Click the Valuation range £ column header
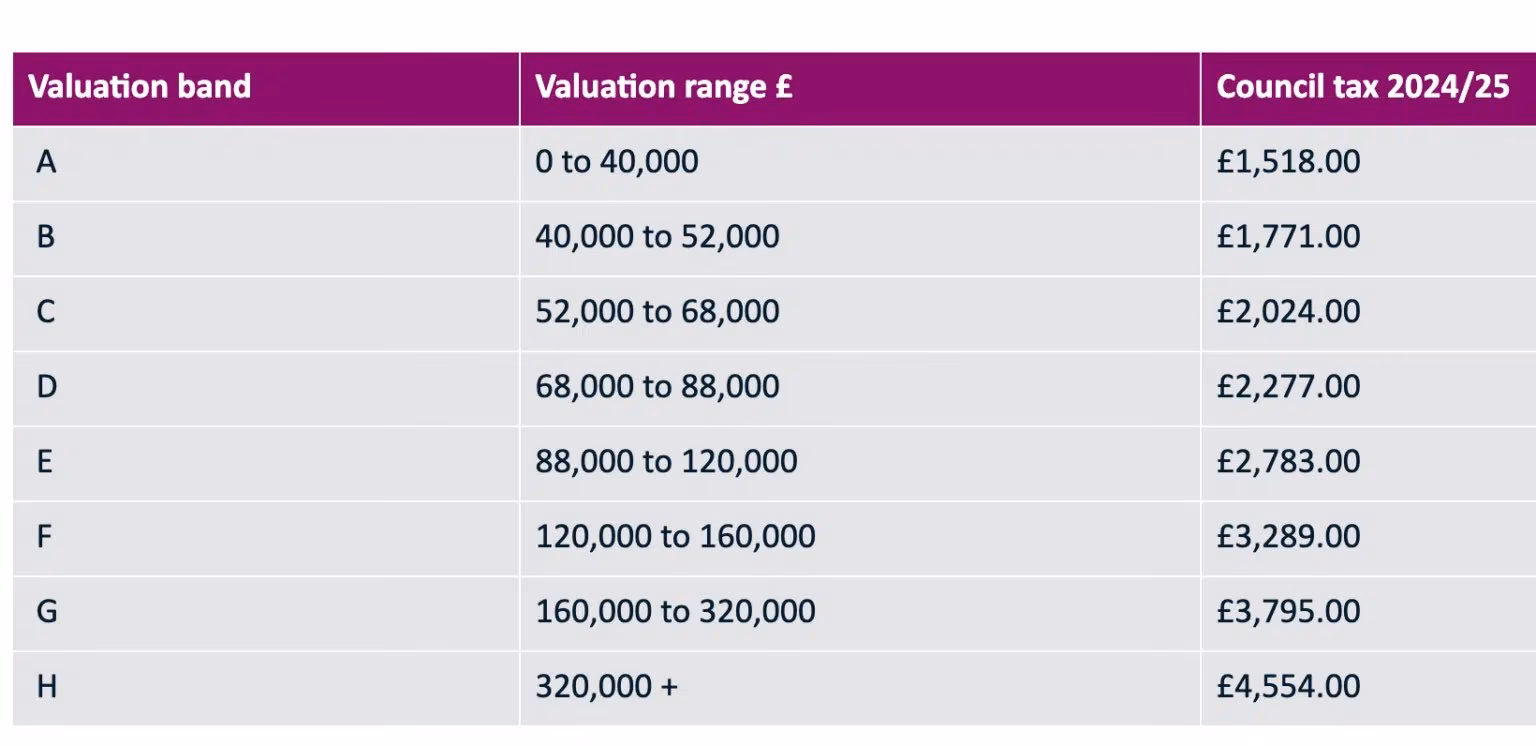The height and width of the screenshot is (746, 1536). (x=664, y=87)
